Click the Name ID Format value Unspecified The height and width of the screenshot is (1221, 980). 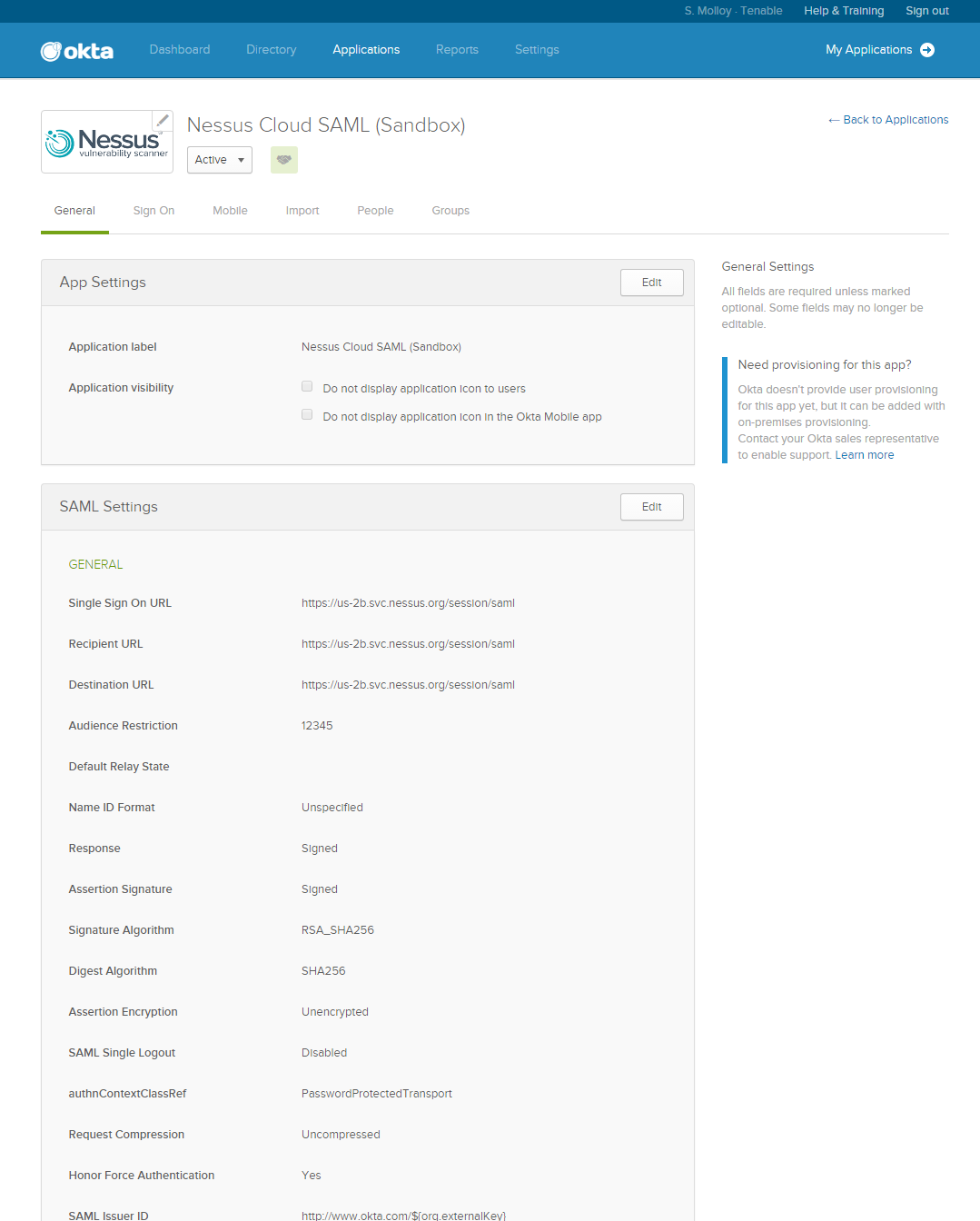(x=332, y=808)
